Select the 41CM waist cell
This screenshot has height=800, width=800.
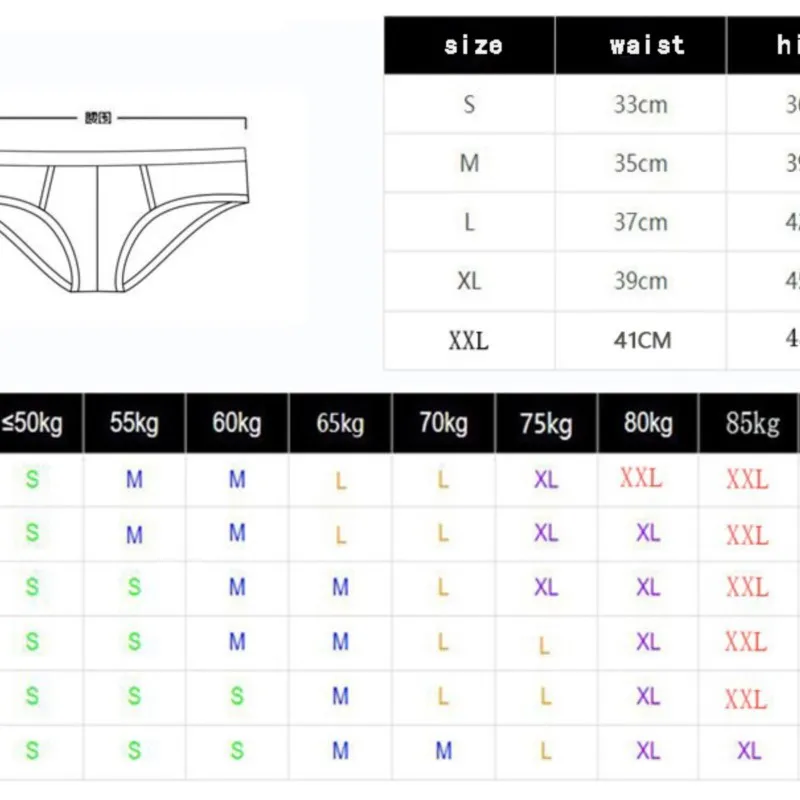tap(641, 340)
